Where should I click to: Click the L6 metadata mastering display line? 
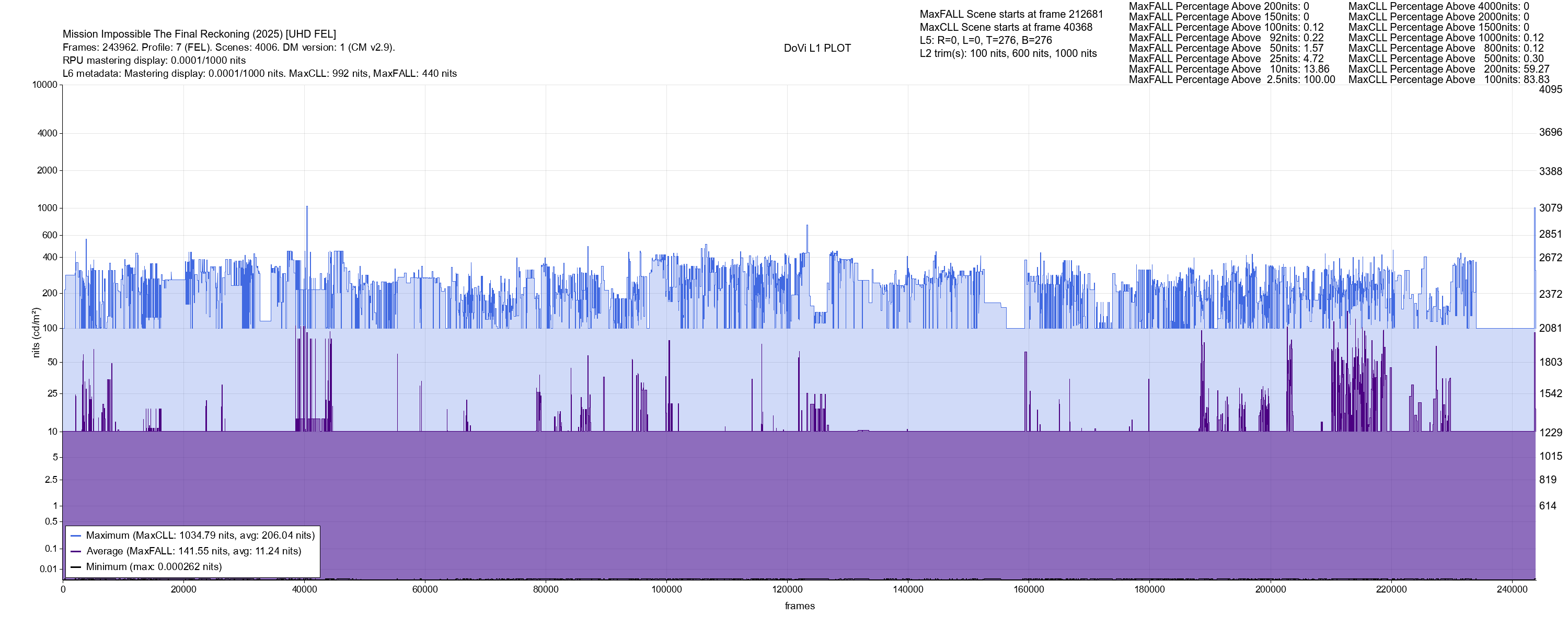tap(259, 74)
